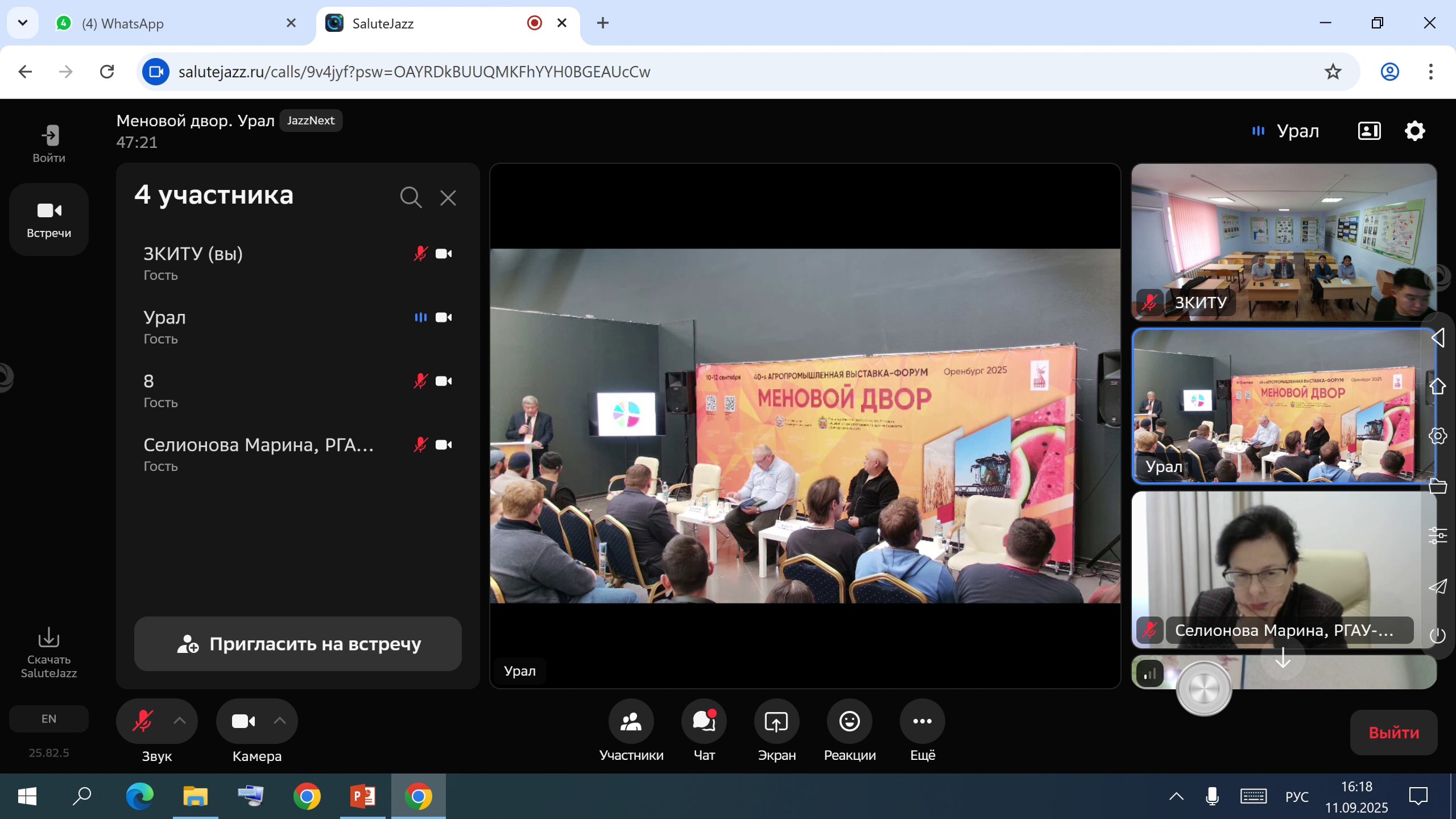
Task: Toggle ЗКИТУ microphone in participant list
Action: [x=420, y=254]
